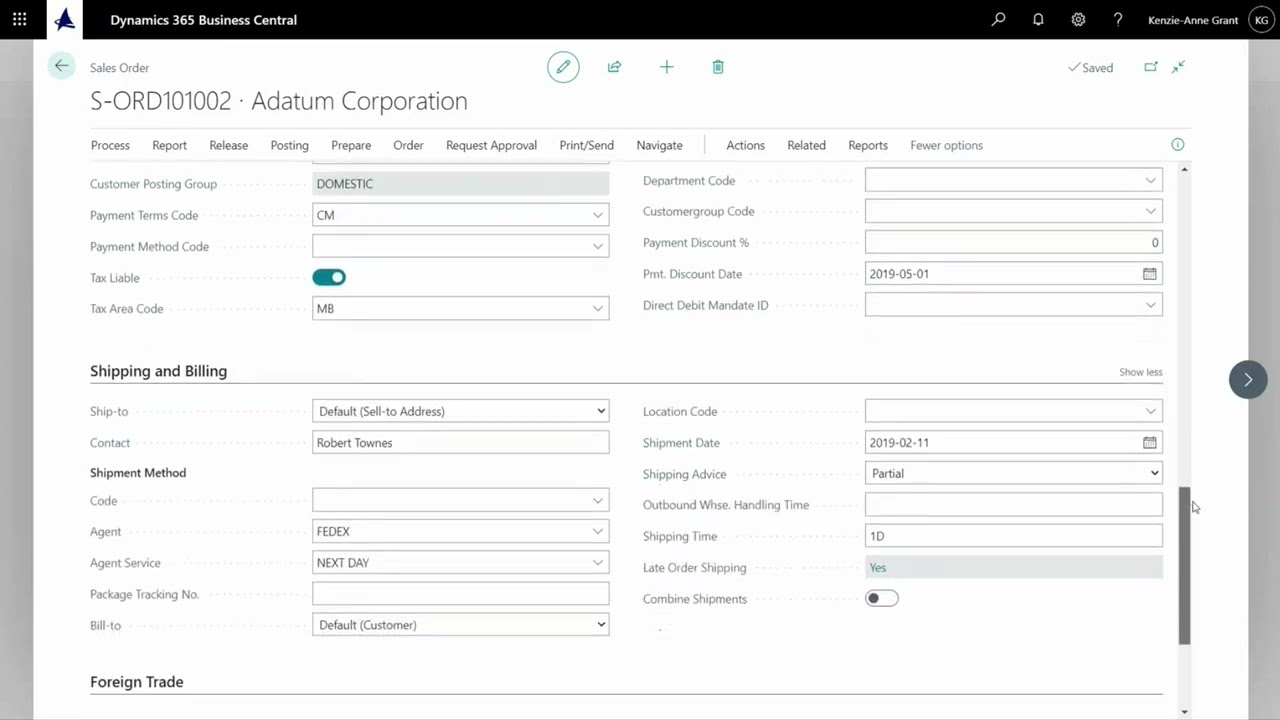
Task: Click the vertical scrollbar thumb
Action: coord(1185,565)
